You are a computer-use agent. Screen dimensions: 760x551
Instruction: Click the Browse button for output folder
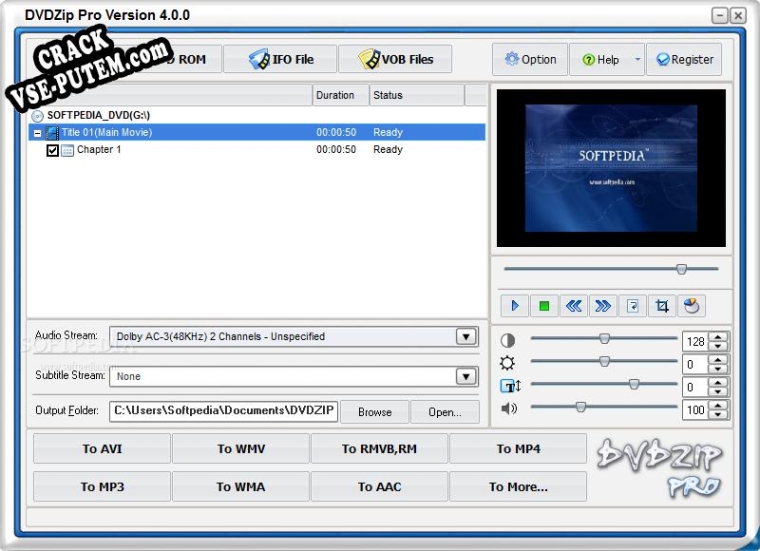pos(375,412)
